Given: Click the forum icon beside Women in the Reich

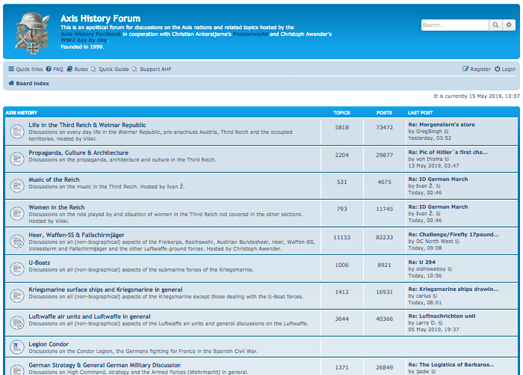Looking at the screenshot, I should 17,213.
